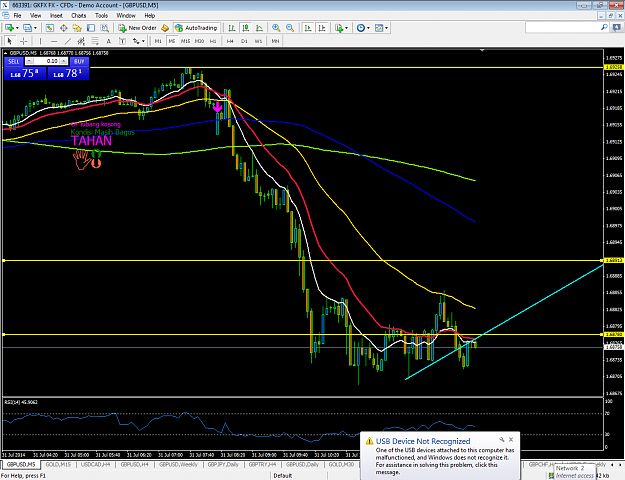Open the indicators list icon
This screenshot has width=625, height=480.
coord(339,28)
